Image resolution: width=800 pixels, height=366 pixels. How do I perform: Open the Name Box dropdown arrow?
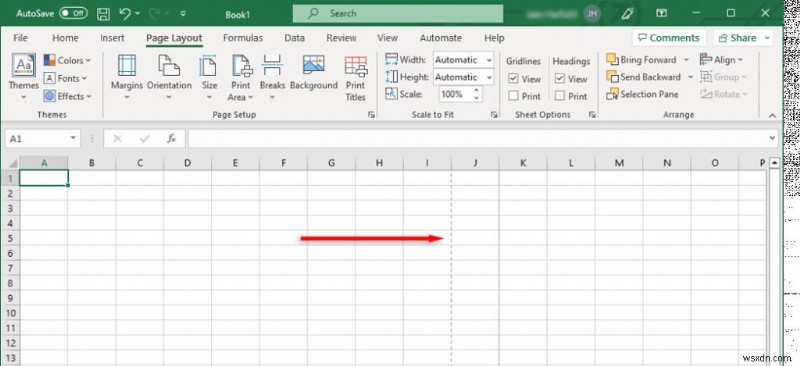[73, 138]
